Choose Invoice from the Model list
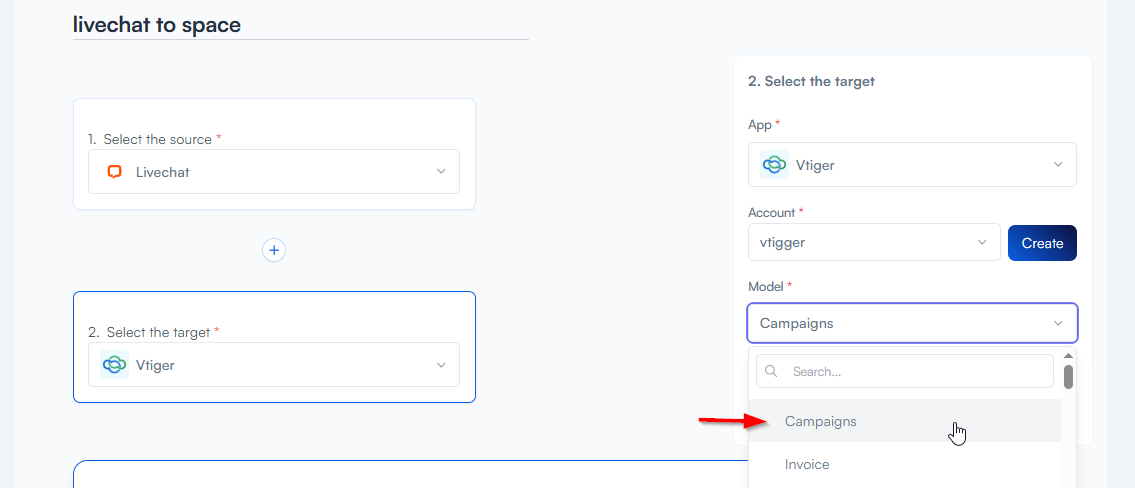1135x488 pixels. coord(807,464)
